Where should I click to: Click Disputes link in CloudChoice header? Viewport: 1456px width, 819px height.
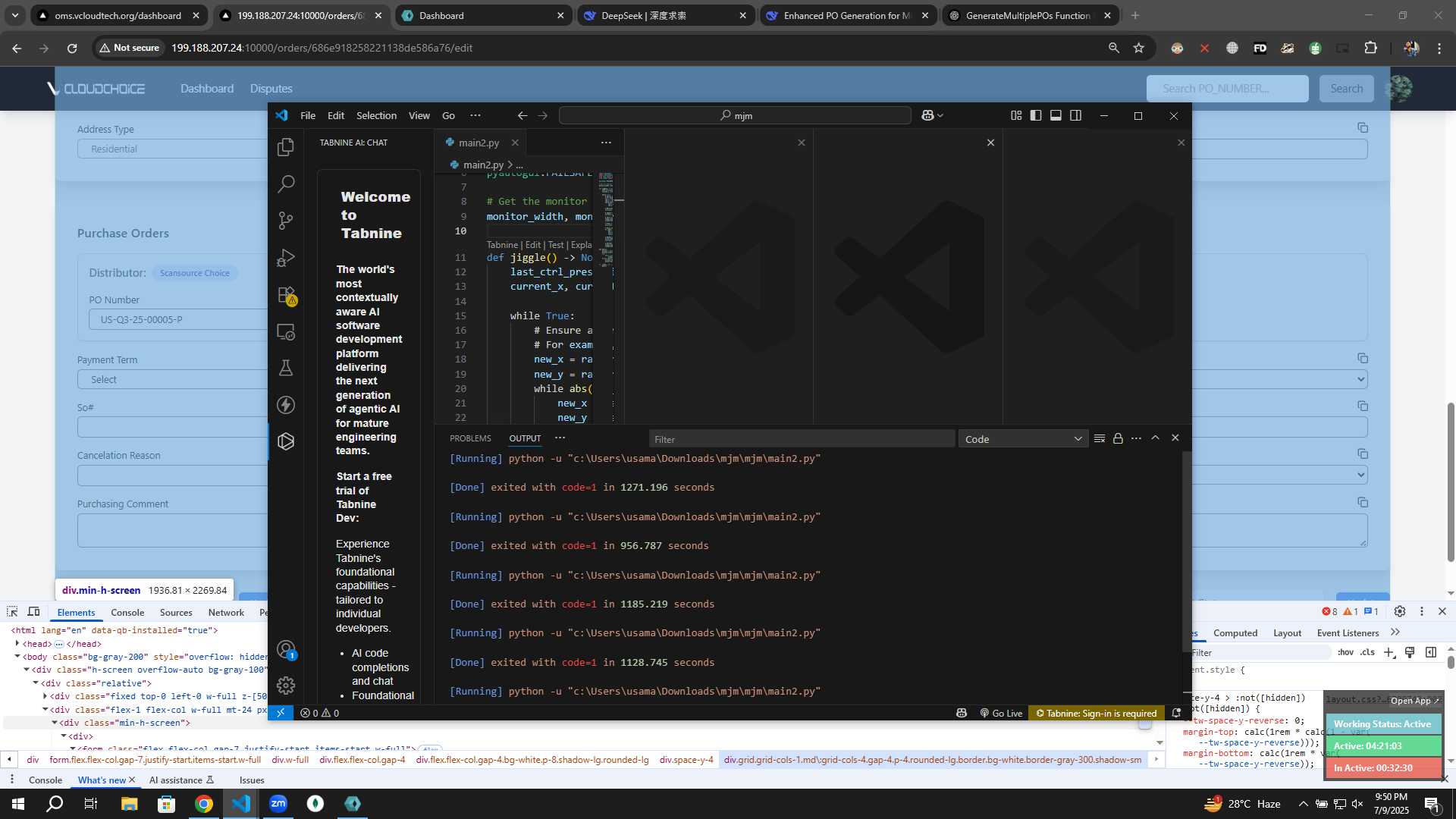271,89
